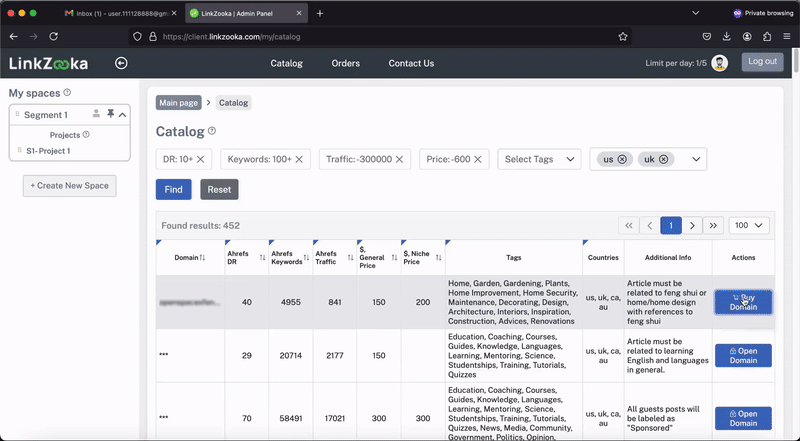Collapse the Segment 1 space chevron
The image size is (800, 441).
click(x=122, y=115)
